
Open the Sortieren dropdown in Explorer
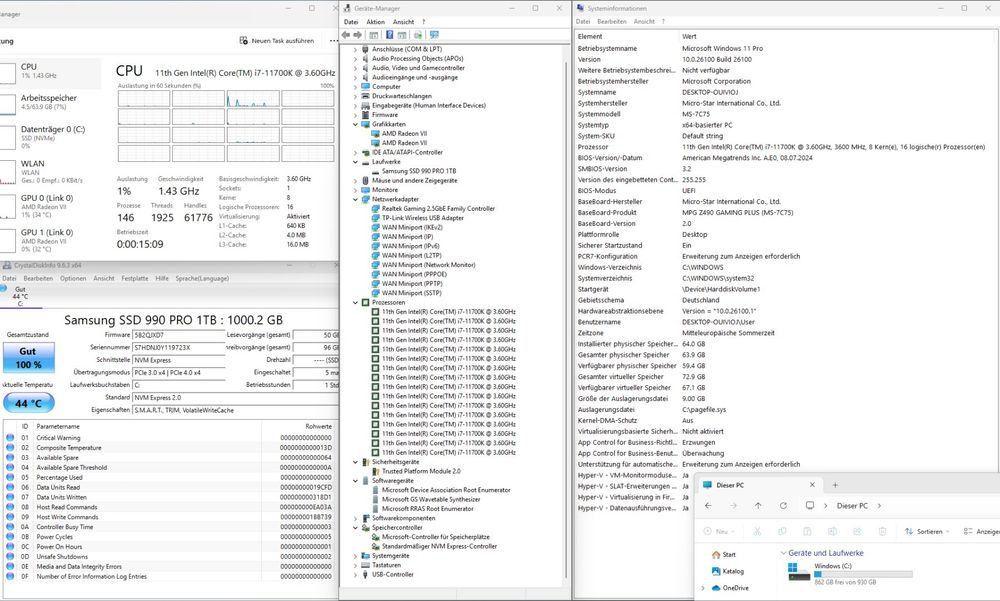click(928, 532)
